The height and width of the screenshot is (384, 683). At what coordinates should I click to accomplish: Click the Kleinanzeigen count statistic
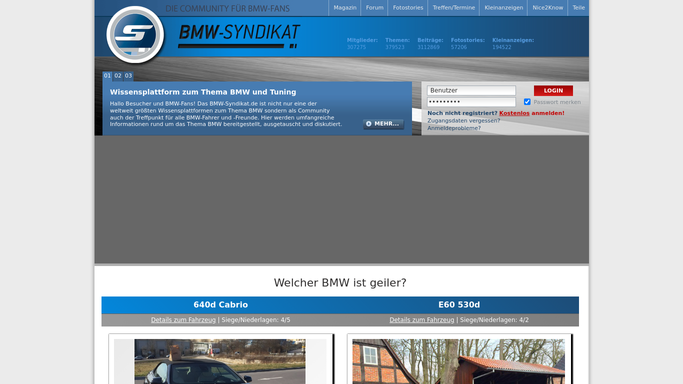513,44
